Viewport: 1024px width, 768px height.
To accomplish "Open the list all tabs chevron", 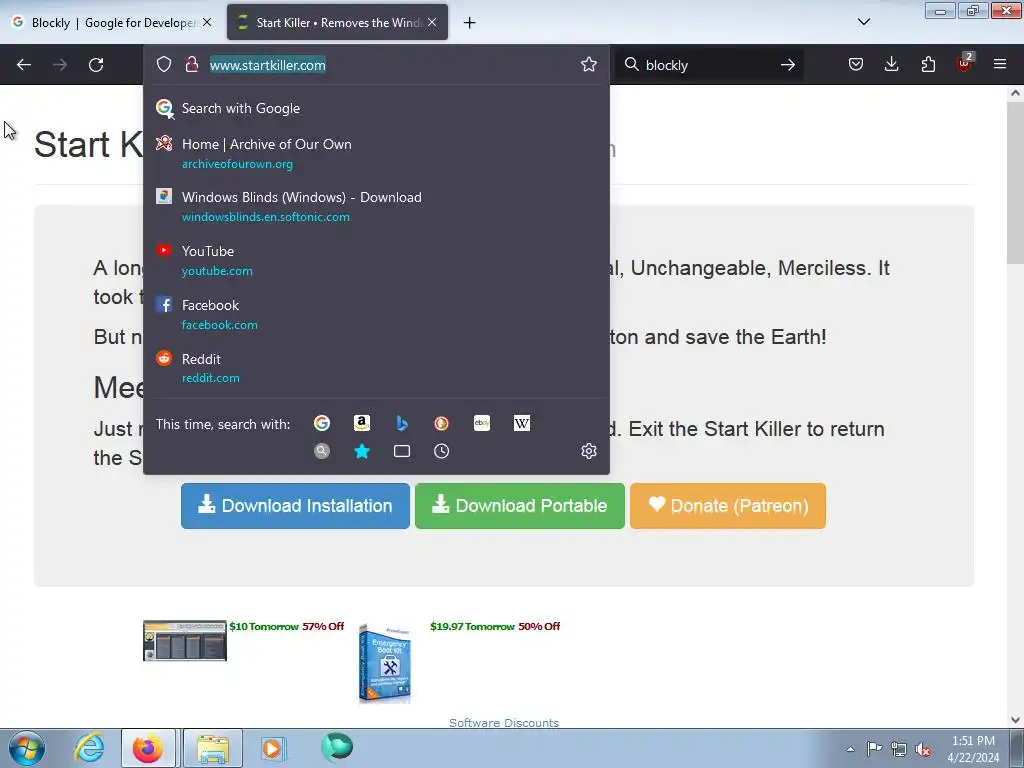I will point(863,22).
